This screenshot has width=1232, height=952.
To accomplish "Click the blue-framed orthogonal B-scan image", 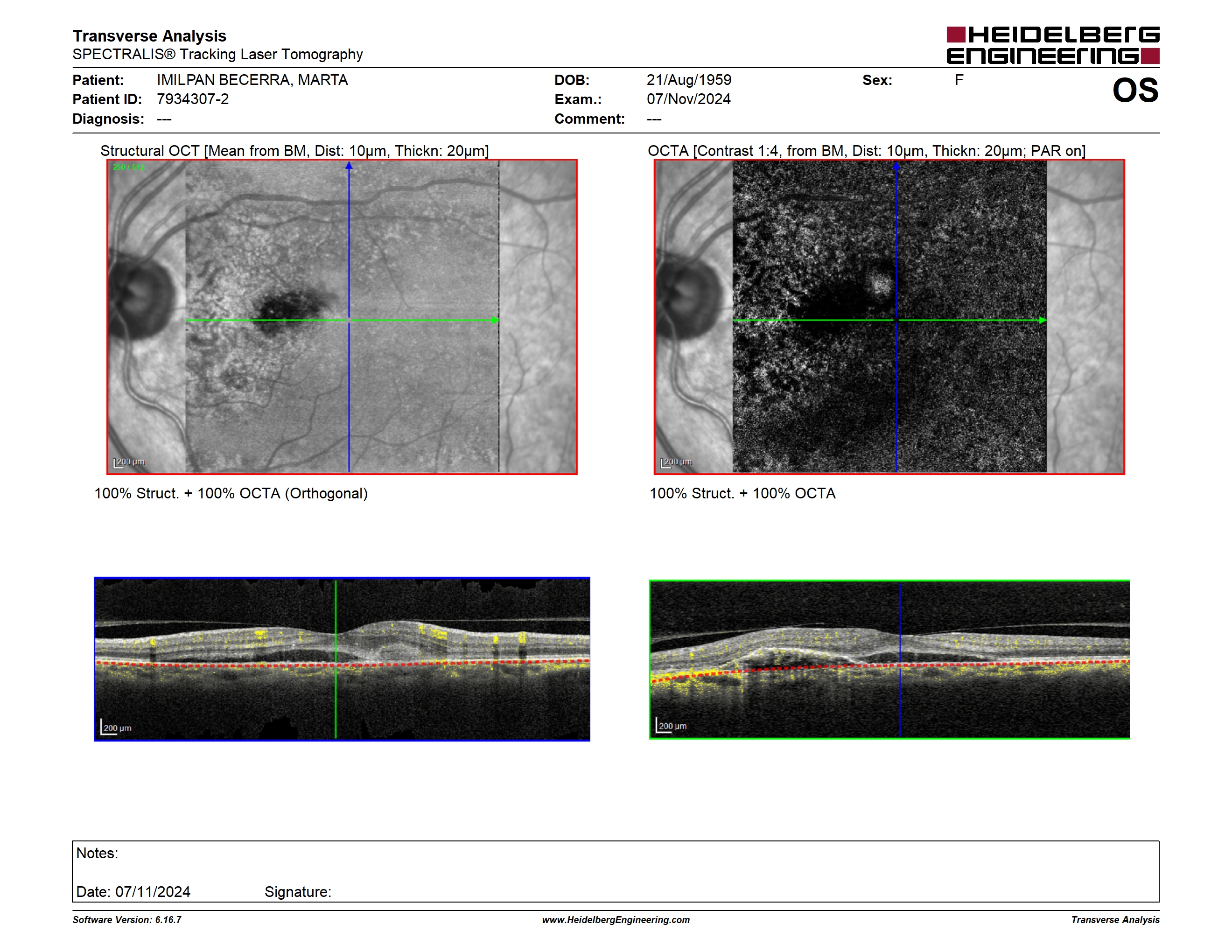I will [x=342, y=659].
